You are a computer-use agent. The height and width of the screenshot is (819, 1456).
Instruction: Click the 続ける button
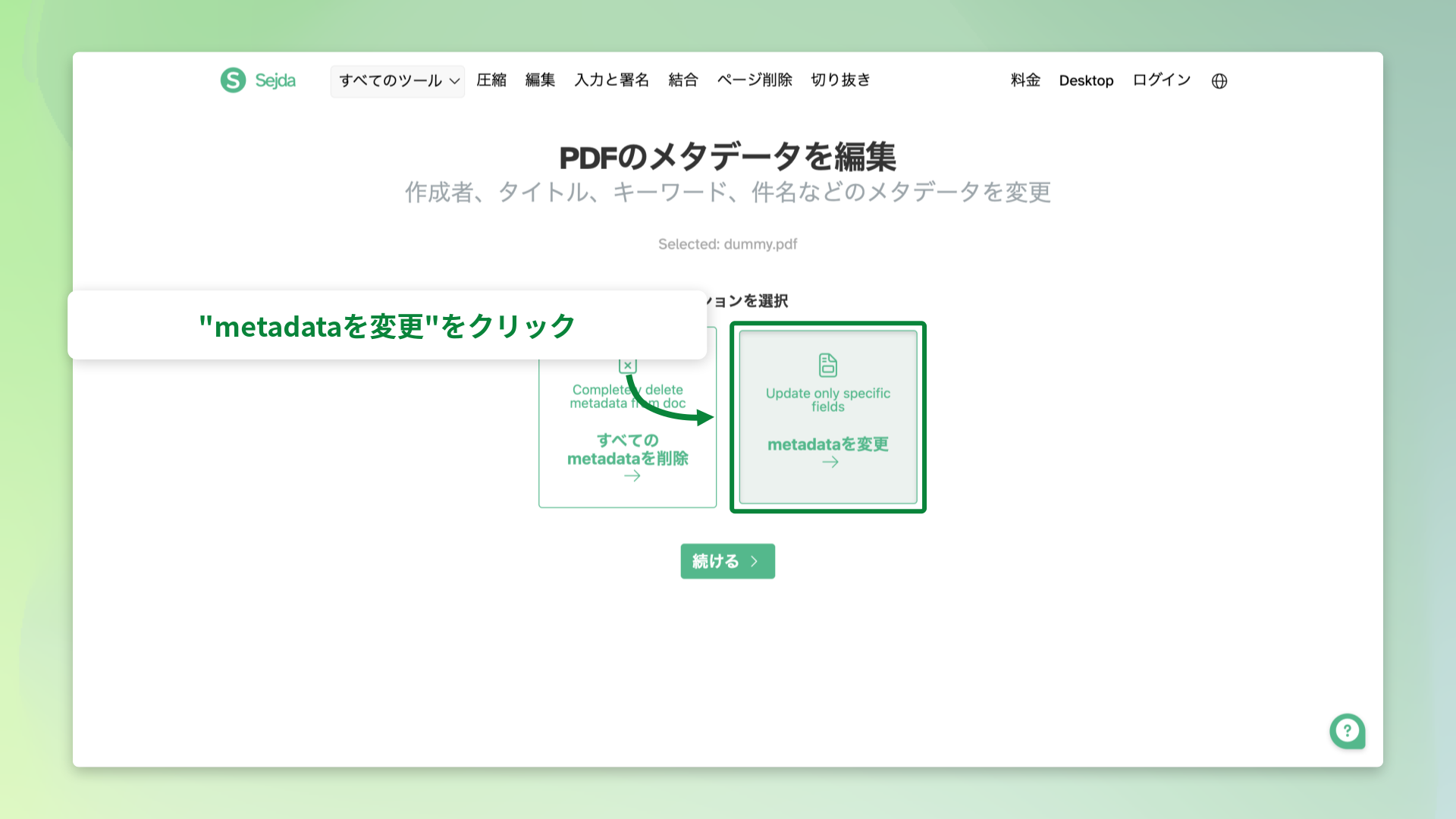tap(727, 561)
